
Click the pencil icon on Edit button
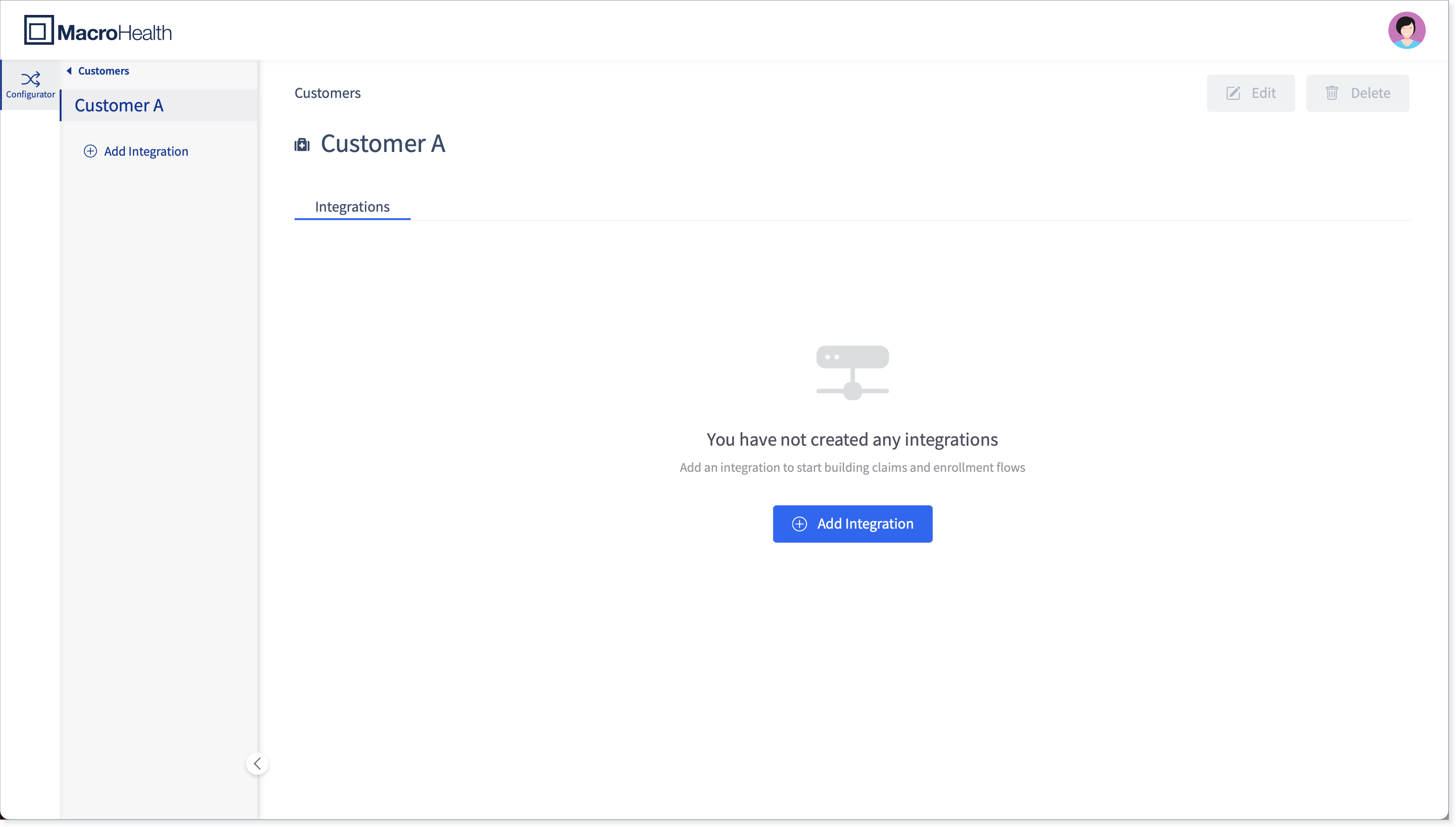(1233, 93)
